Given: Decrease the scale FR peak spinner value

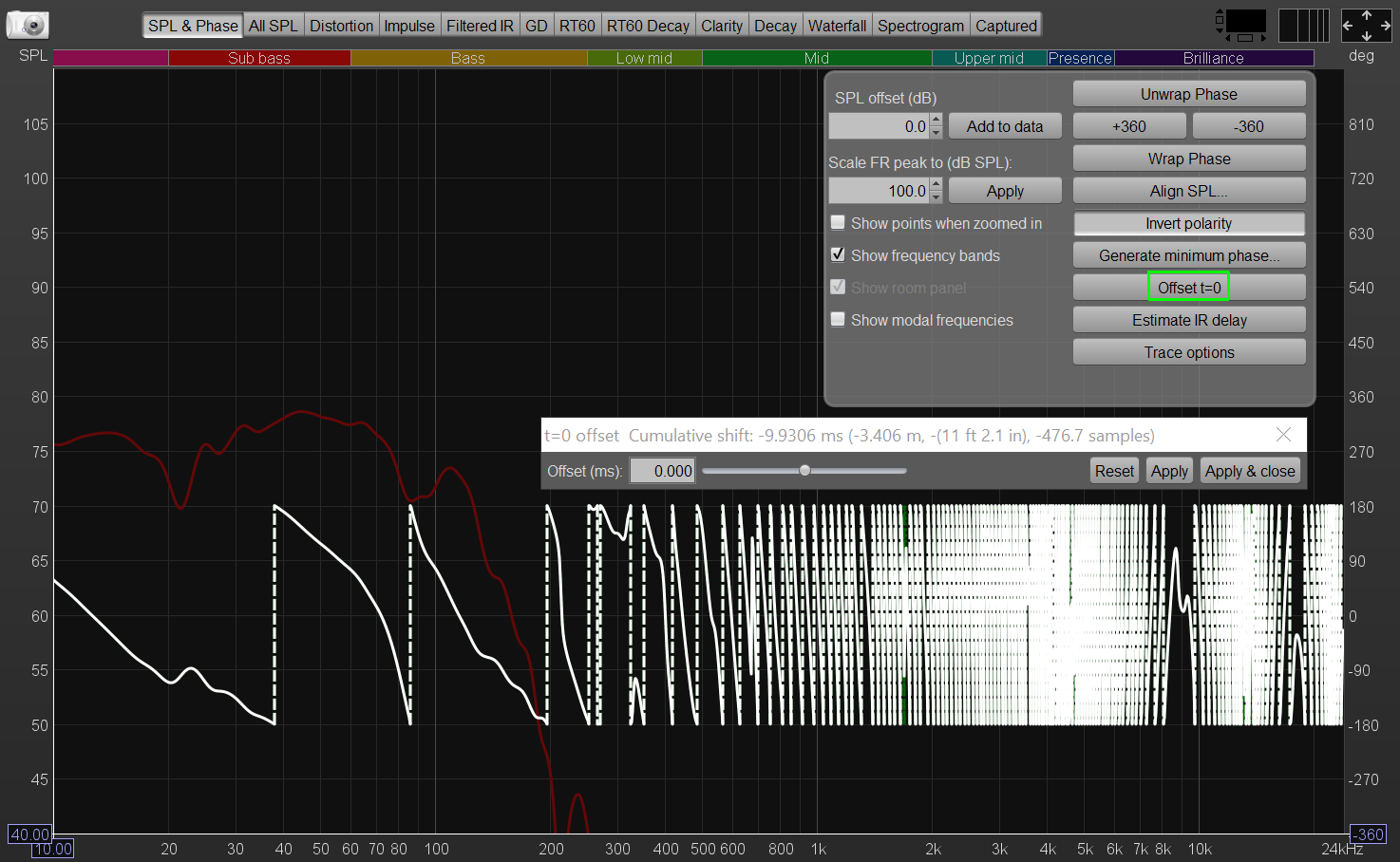Looking at the screenshot, I should click(936, 197).
